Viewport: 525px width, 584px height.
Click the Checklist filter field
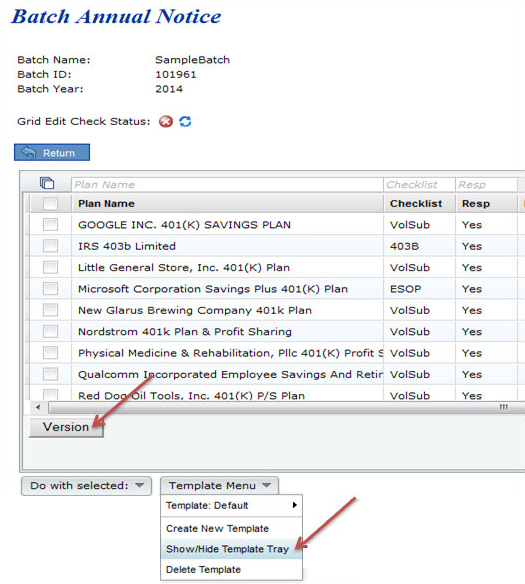pyautogui.click(x=419, y=185)
